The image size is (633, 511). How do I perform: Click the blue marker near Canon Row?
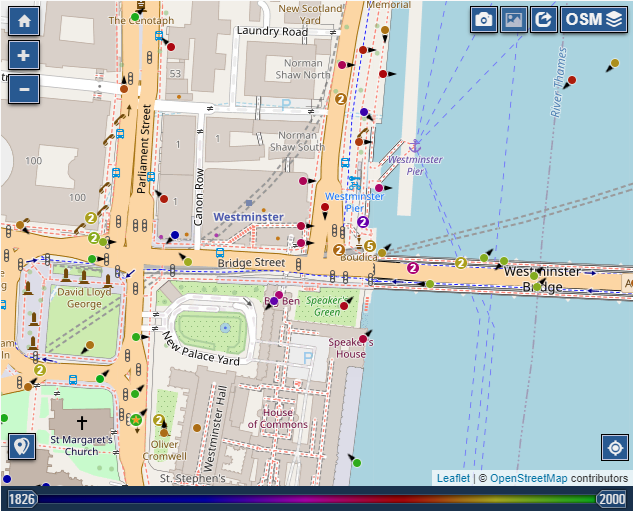coord(175,235)
